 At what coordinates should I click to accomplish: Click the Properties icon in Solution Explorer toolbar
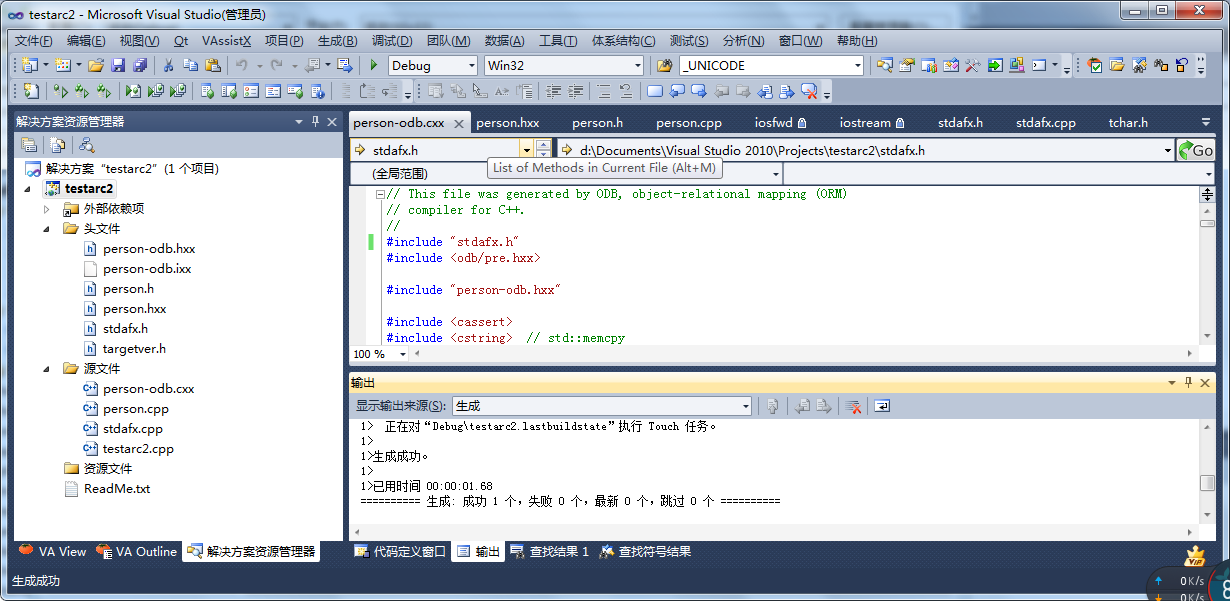tap(29, 145)
